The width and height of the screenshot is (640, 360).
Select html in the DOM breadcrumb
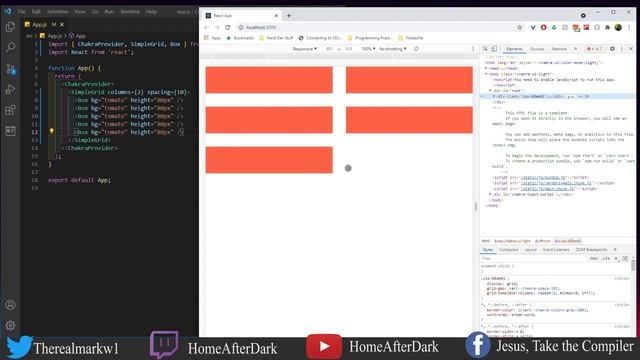tap(485, 241)
